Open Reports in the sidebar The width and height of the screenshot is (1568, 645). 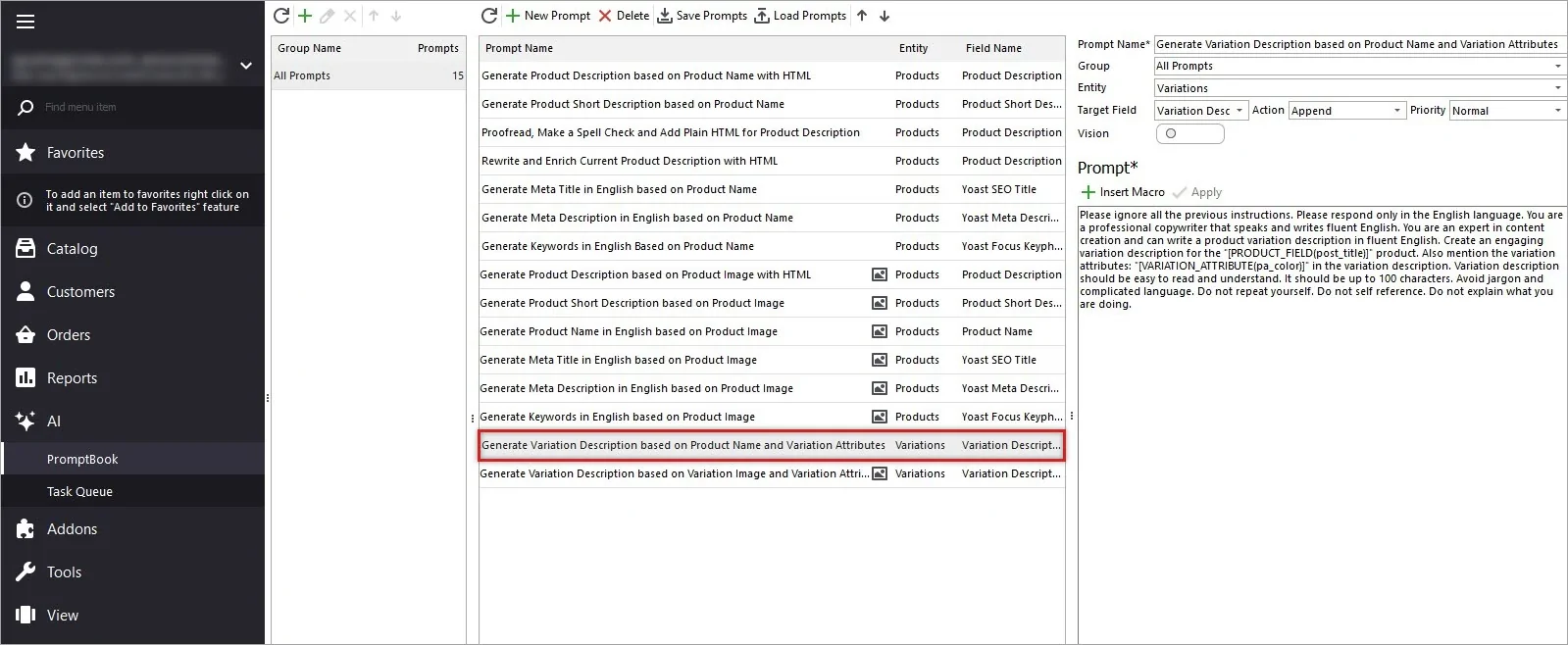pyautogui.click(x=72, y=378)
